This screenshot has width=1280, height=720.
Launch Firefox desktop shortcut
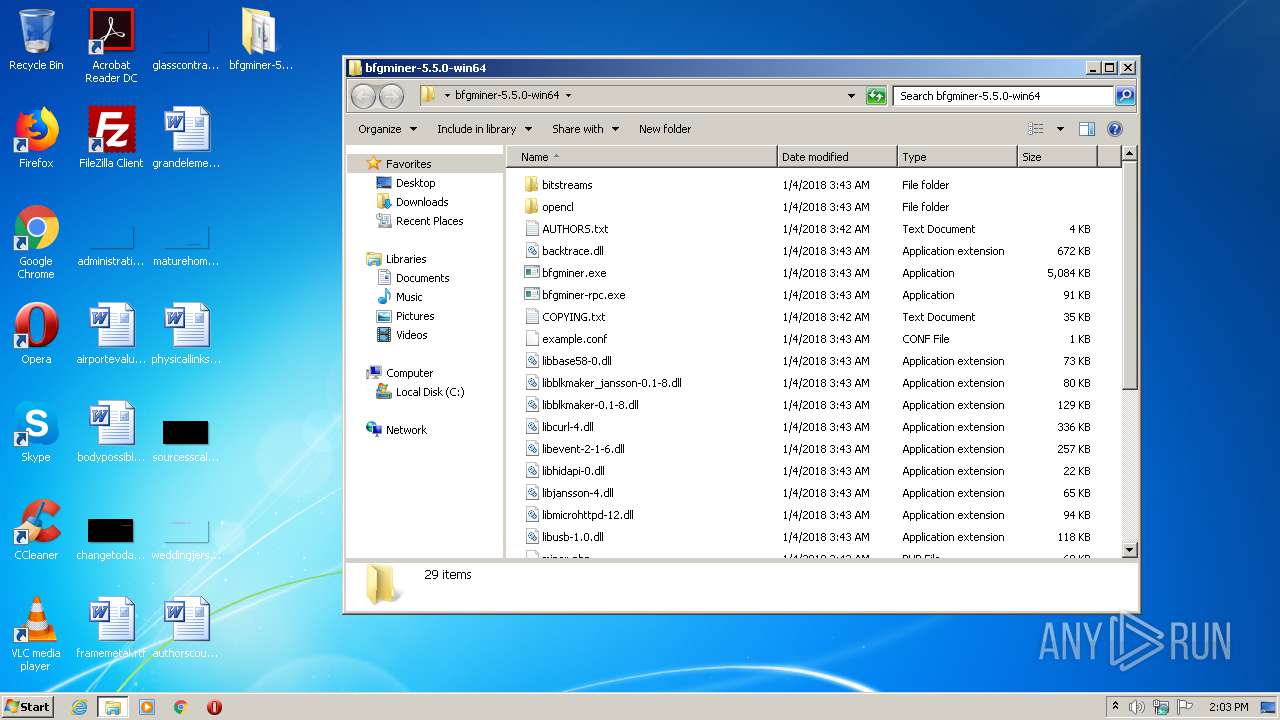tap(36, 138)
